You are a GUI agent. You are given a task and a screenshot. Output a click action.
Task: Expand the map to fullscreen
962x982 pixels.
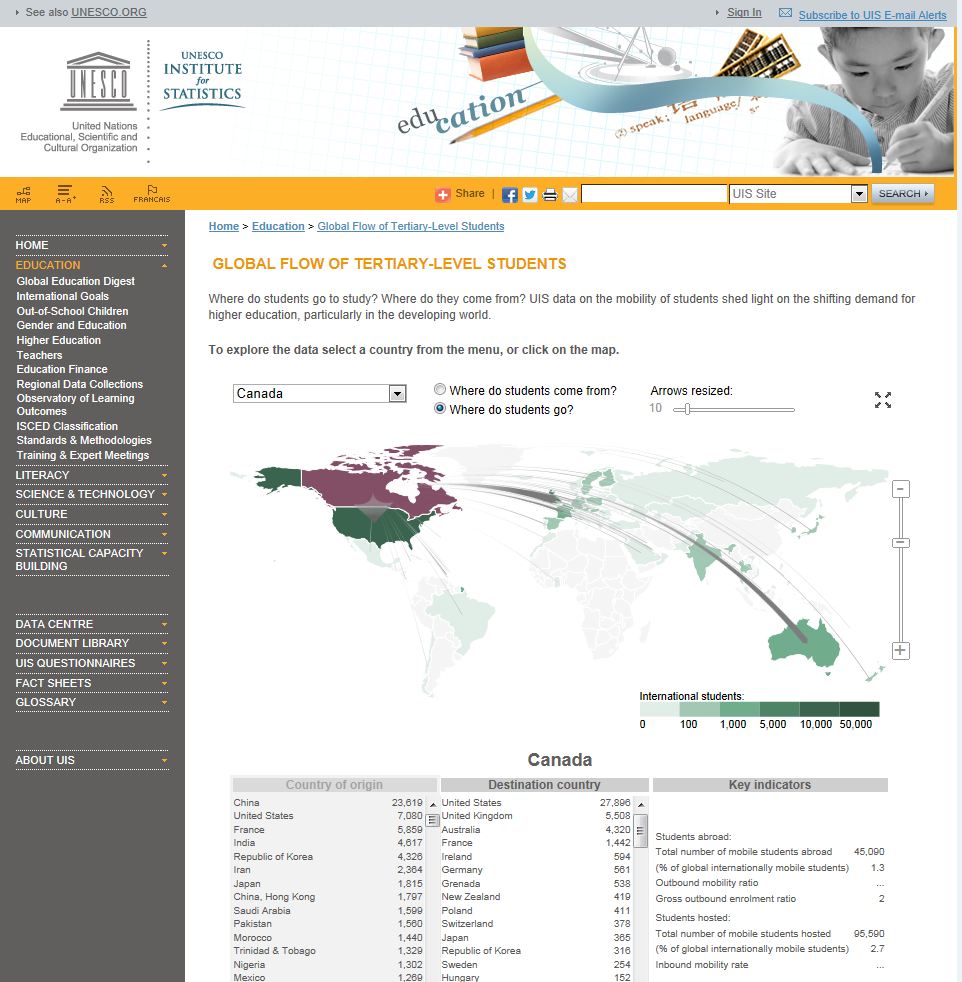882,400
